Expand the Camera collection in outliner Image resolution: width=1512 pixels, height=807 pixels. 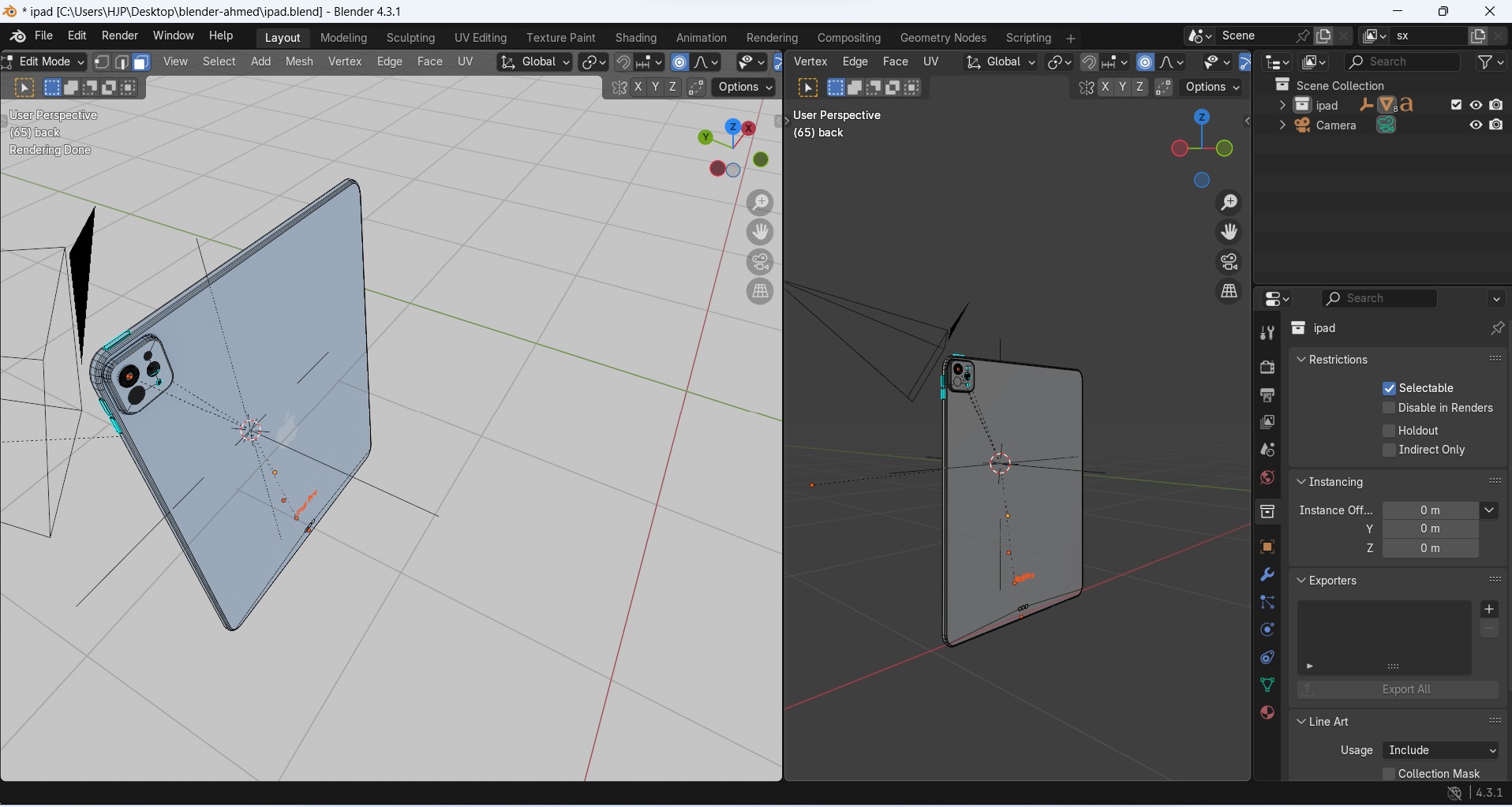click(x=1282, y=125)
